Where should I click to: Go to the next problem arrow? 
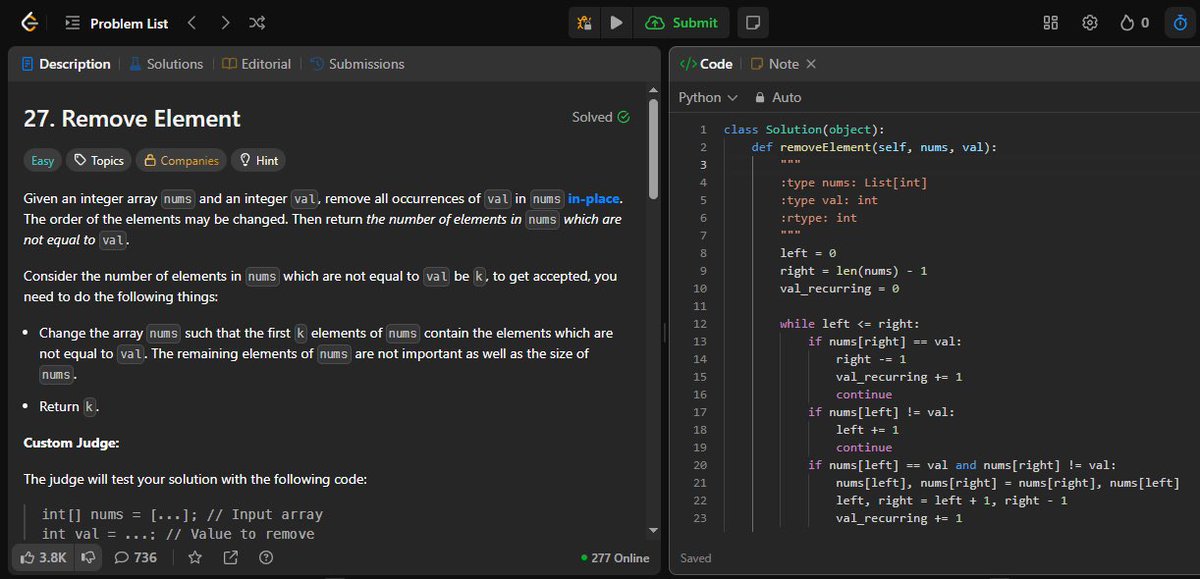point(225,22)
